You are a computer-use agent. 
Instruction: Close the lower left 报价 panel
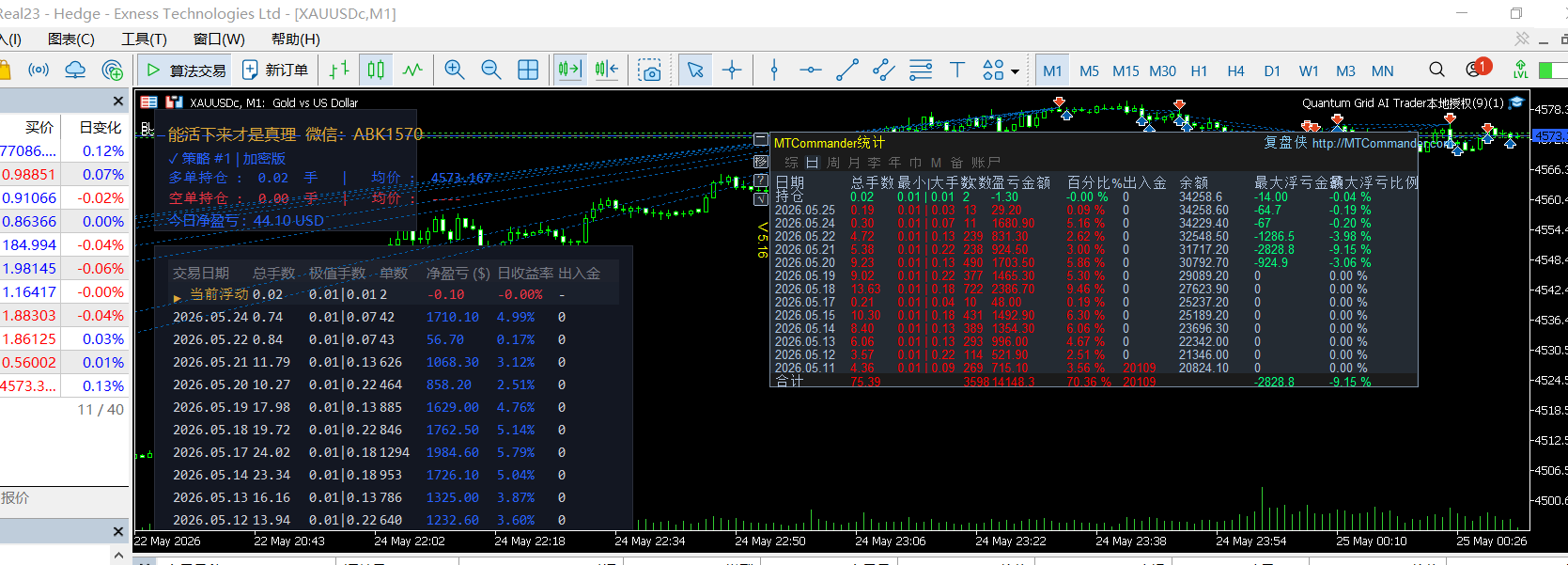point(117,531)
